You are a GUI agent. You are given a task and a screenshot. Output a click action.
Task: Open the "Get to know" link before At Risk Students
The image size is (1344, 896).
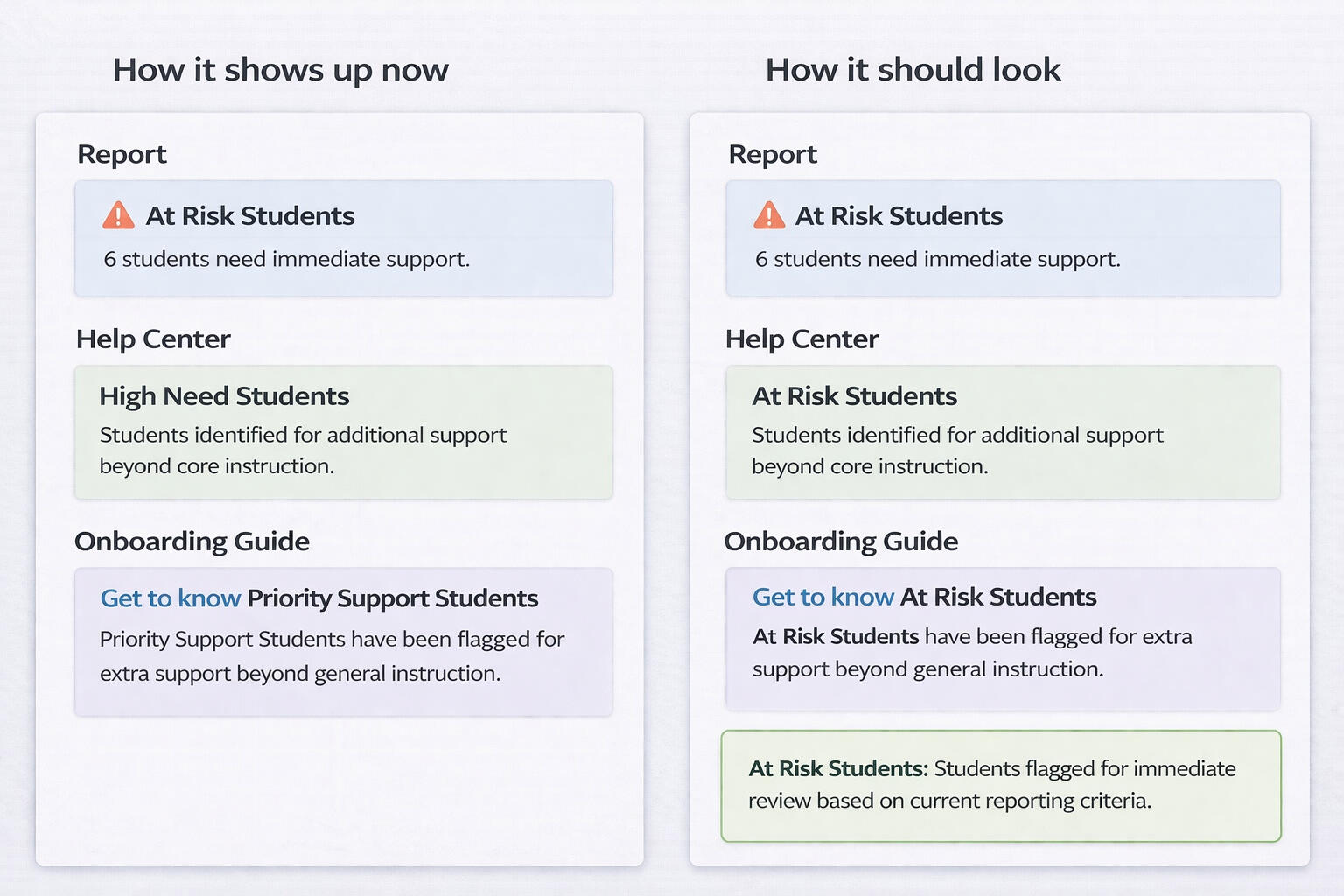(822, 597)
